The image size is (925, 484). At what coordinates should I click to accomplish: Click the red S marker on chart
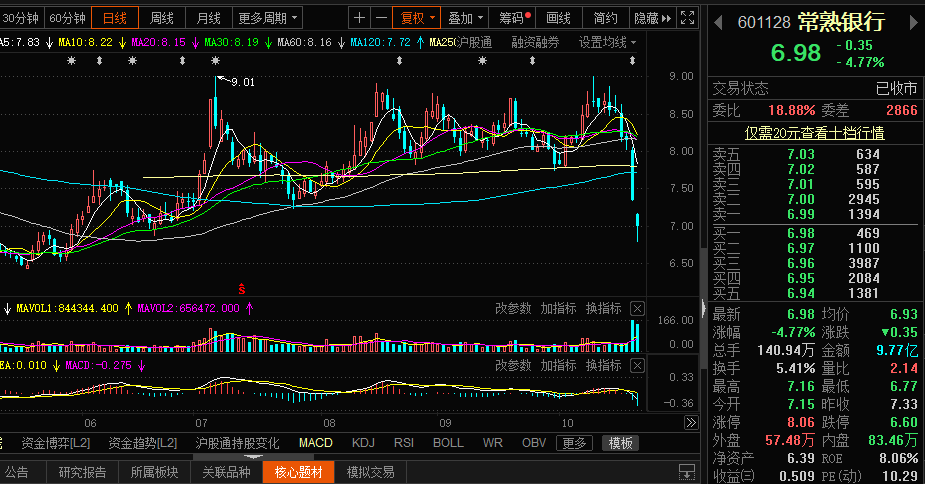241,288
